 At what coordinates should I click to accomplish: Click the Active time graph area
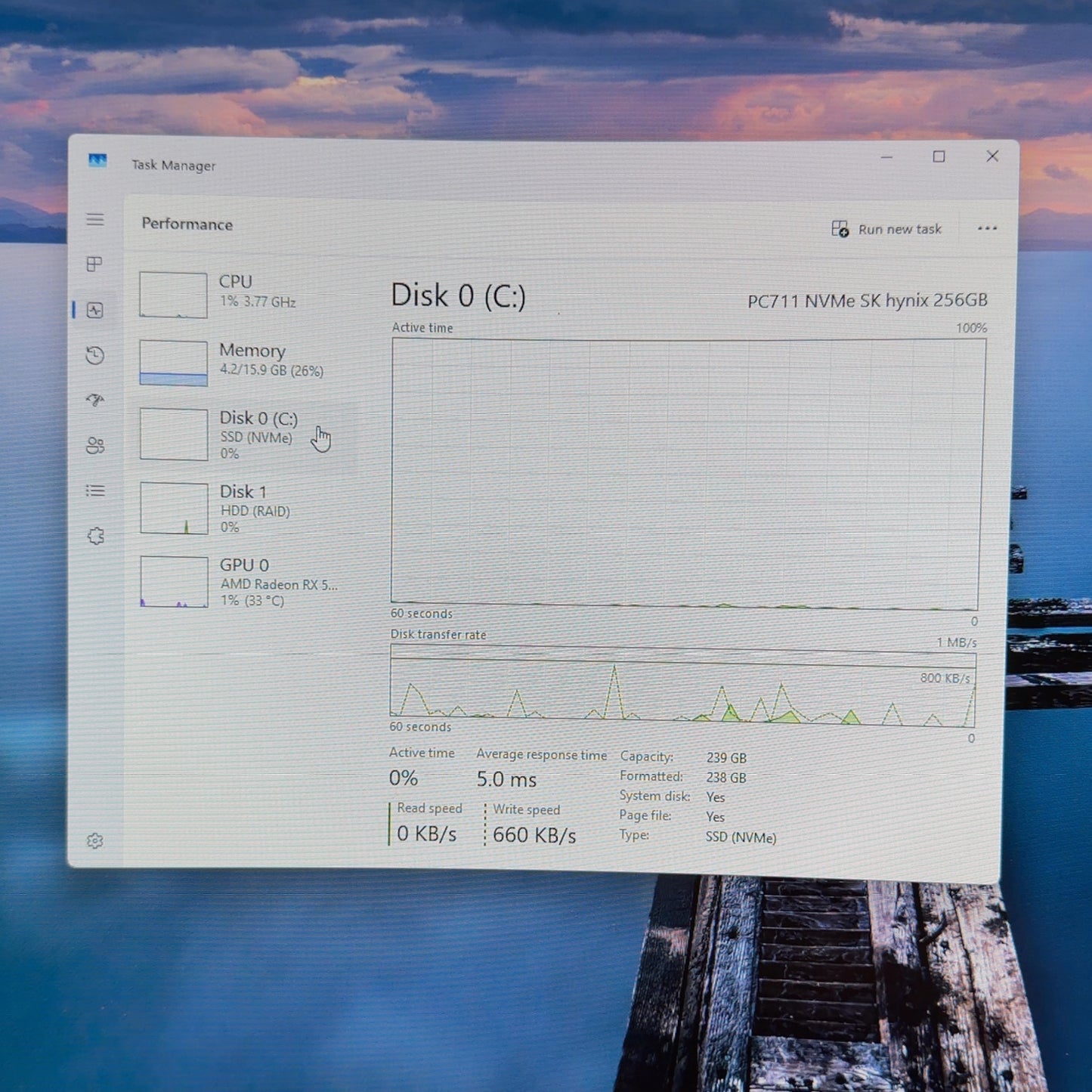point(688,474)
